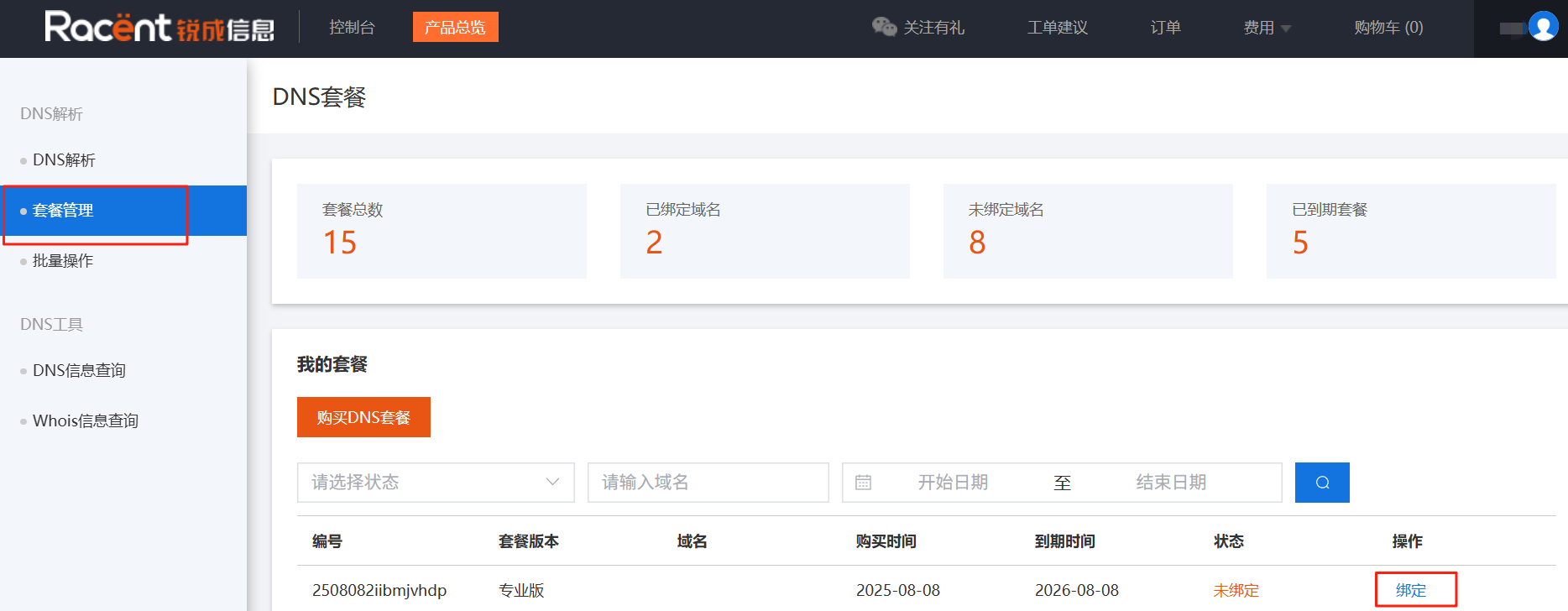Open the 请选择状态 status dropdown
The image size is (1568, 611).
(435, 483)
